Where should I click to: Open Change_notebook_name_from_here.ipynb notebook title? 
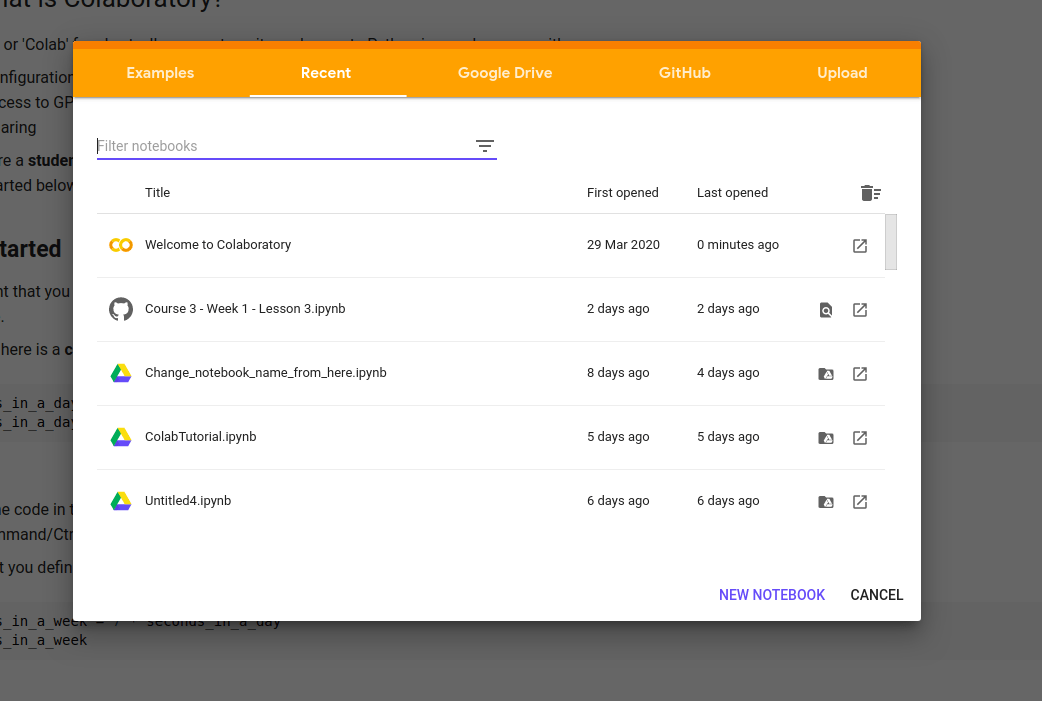(265, 373)
